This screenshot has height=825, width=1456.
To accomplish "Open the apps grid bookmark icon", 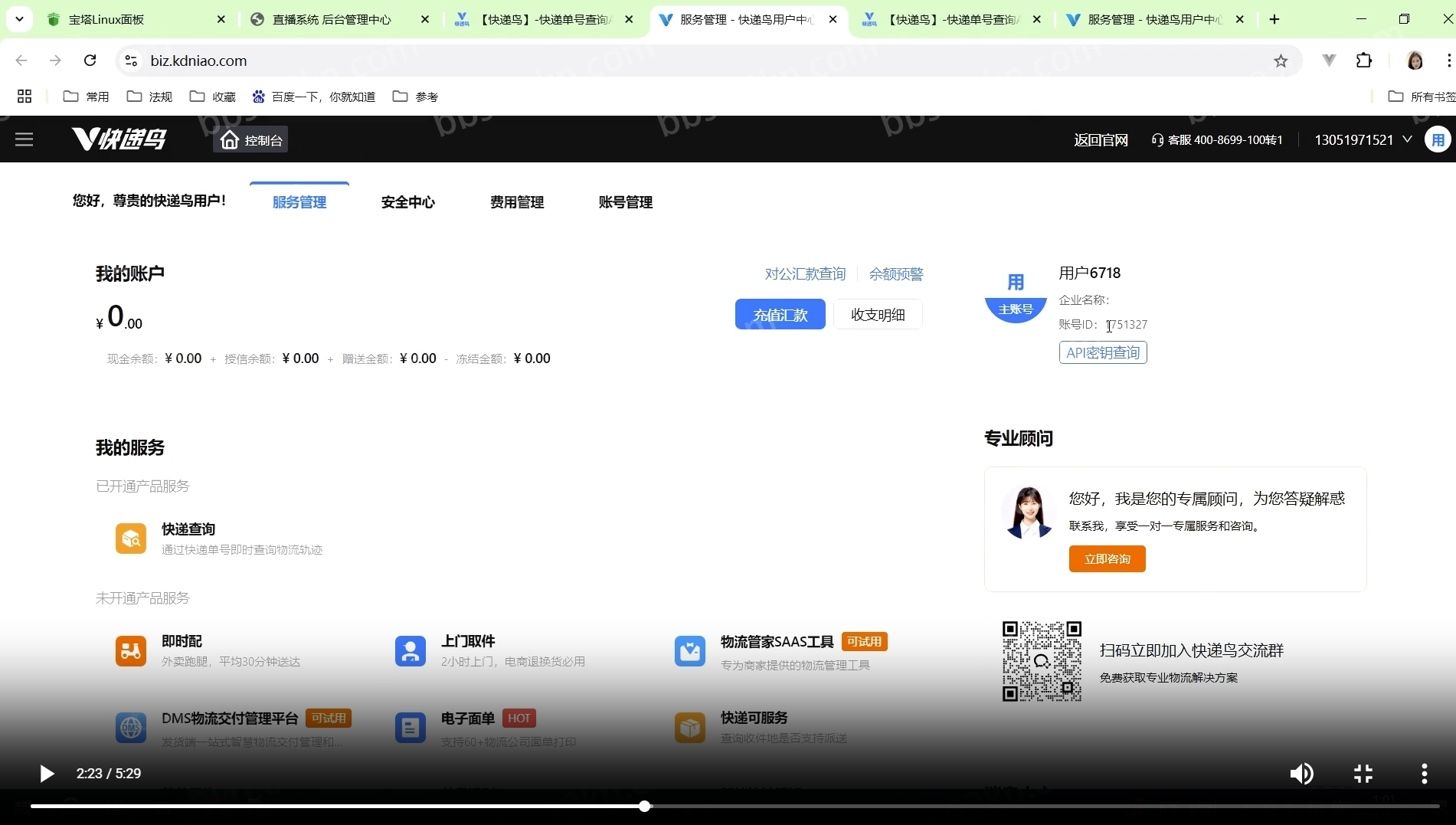I will [x=25, y=97].
